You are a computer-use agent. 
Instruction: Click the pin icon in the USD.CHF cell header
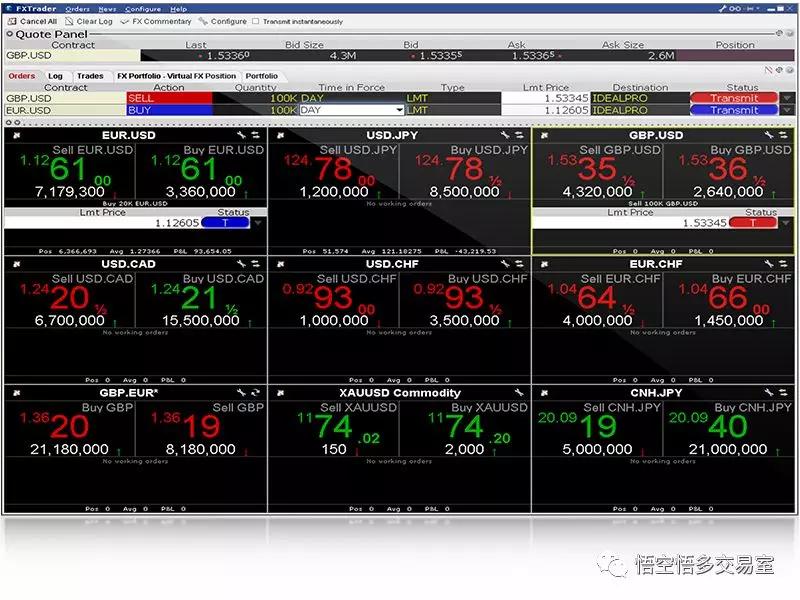[x=280, y=264]
